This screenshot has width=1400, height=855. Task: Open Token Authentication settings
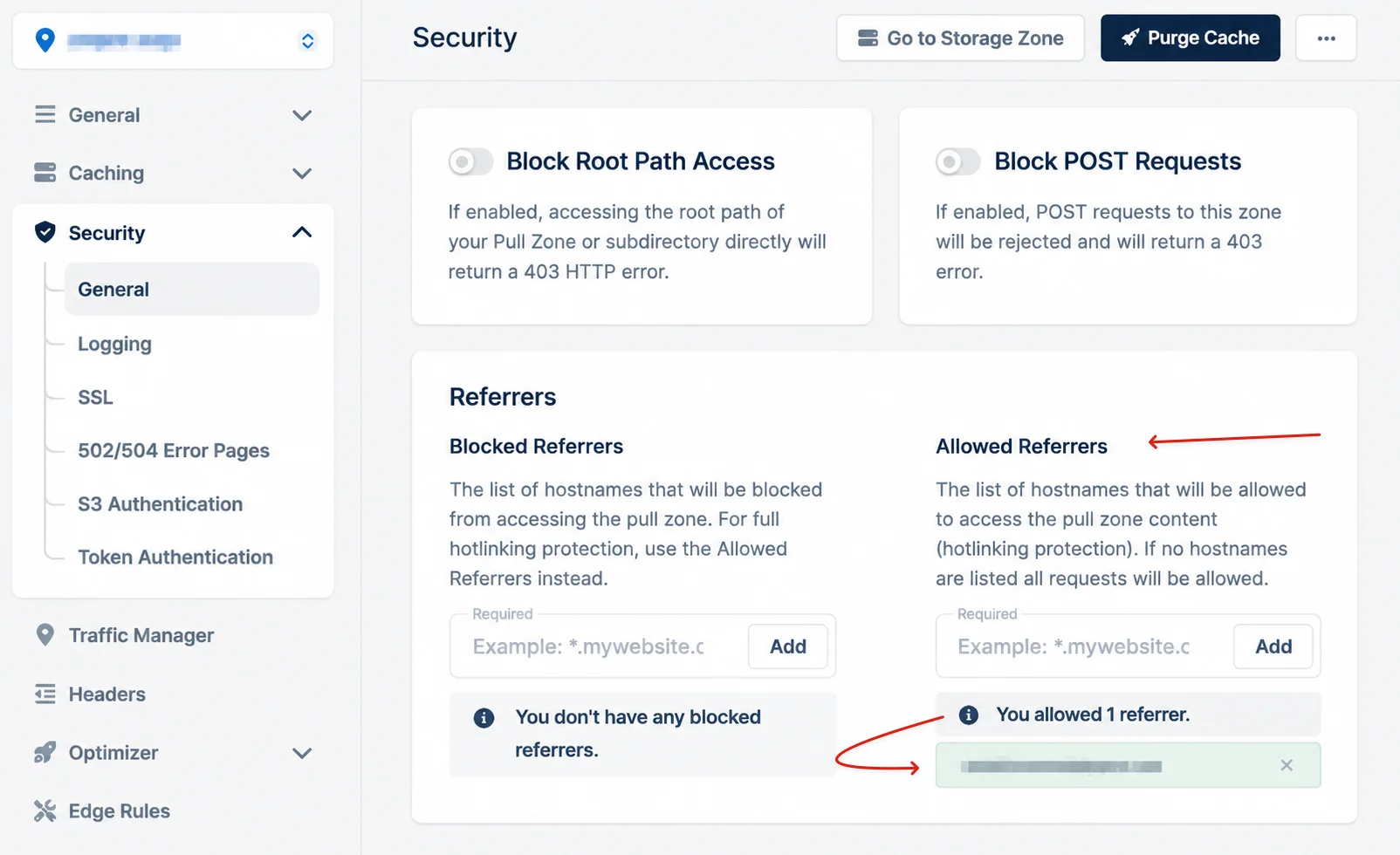click(x=175, y=557)
